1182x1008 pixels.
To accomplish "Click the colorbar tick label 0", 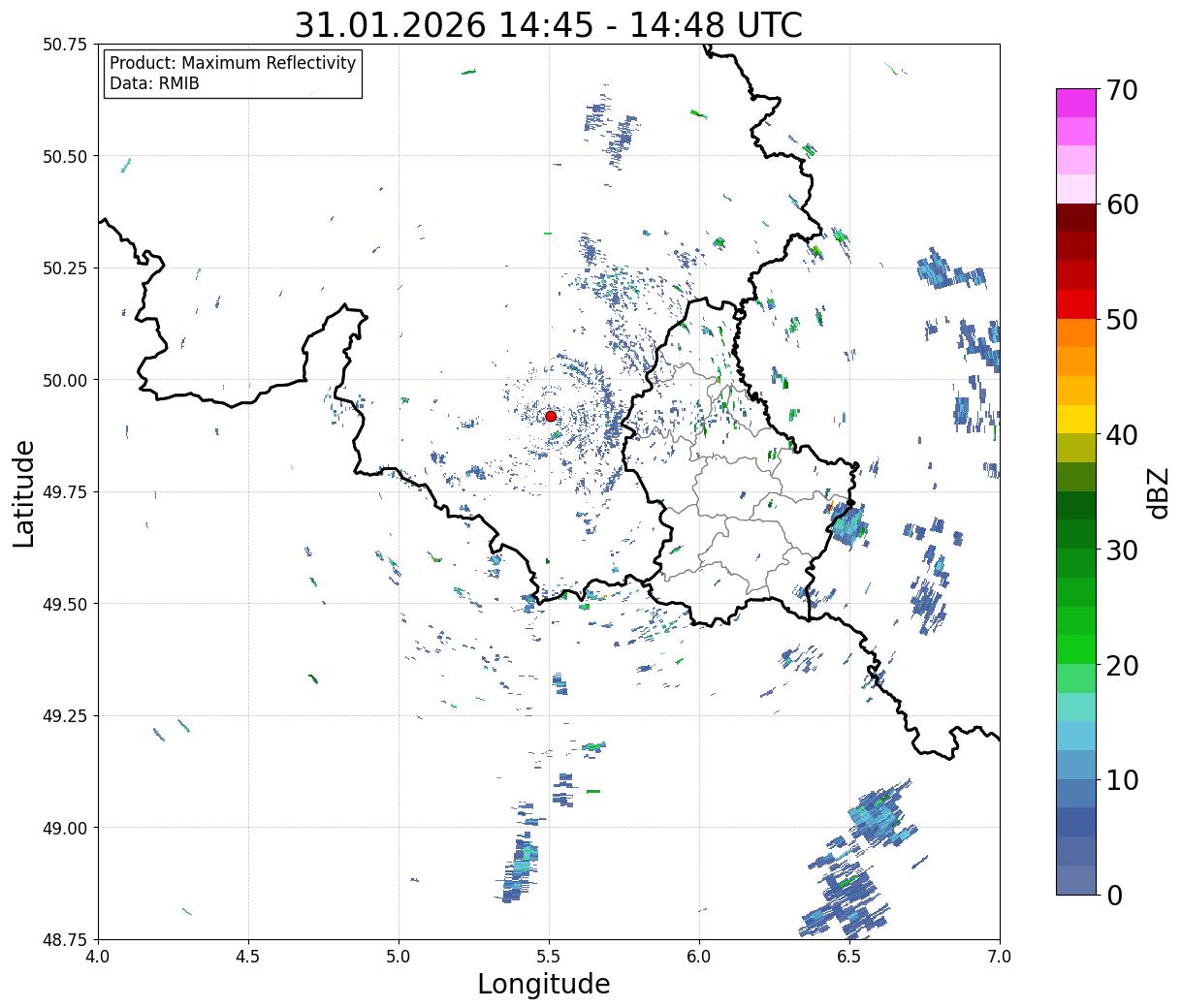I will [1114, 895].
